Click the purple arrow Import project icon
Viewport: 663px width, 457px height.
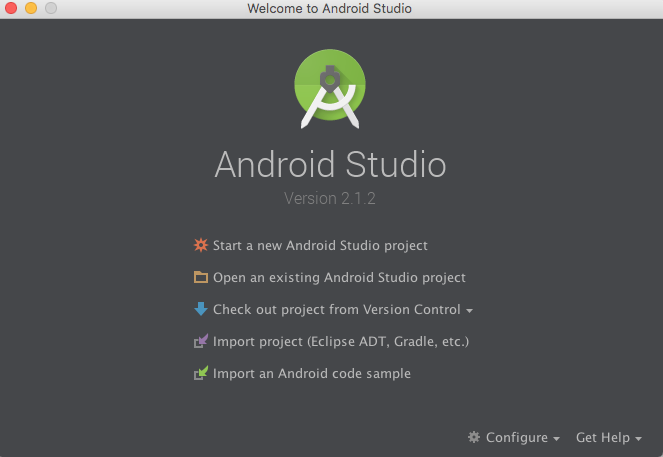pos(201,341)
